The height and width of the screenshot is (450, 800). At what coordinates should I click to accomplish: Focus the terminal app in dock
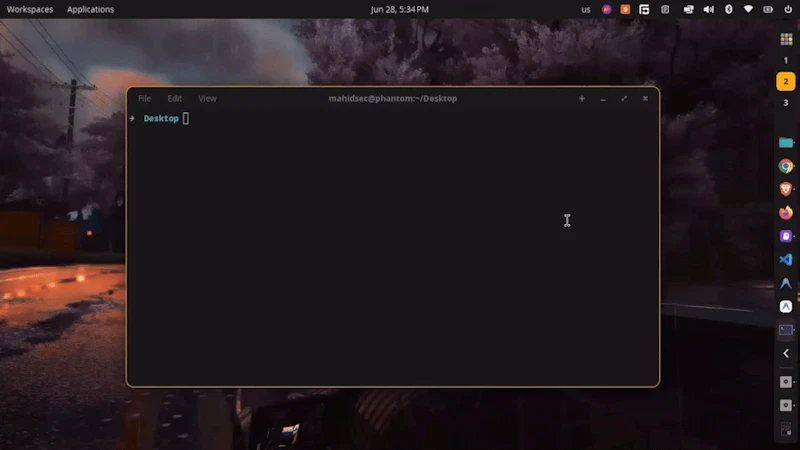(x=786, y=330)
